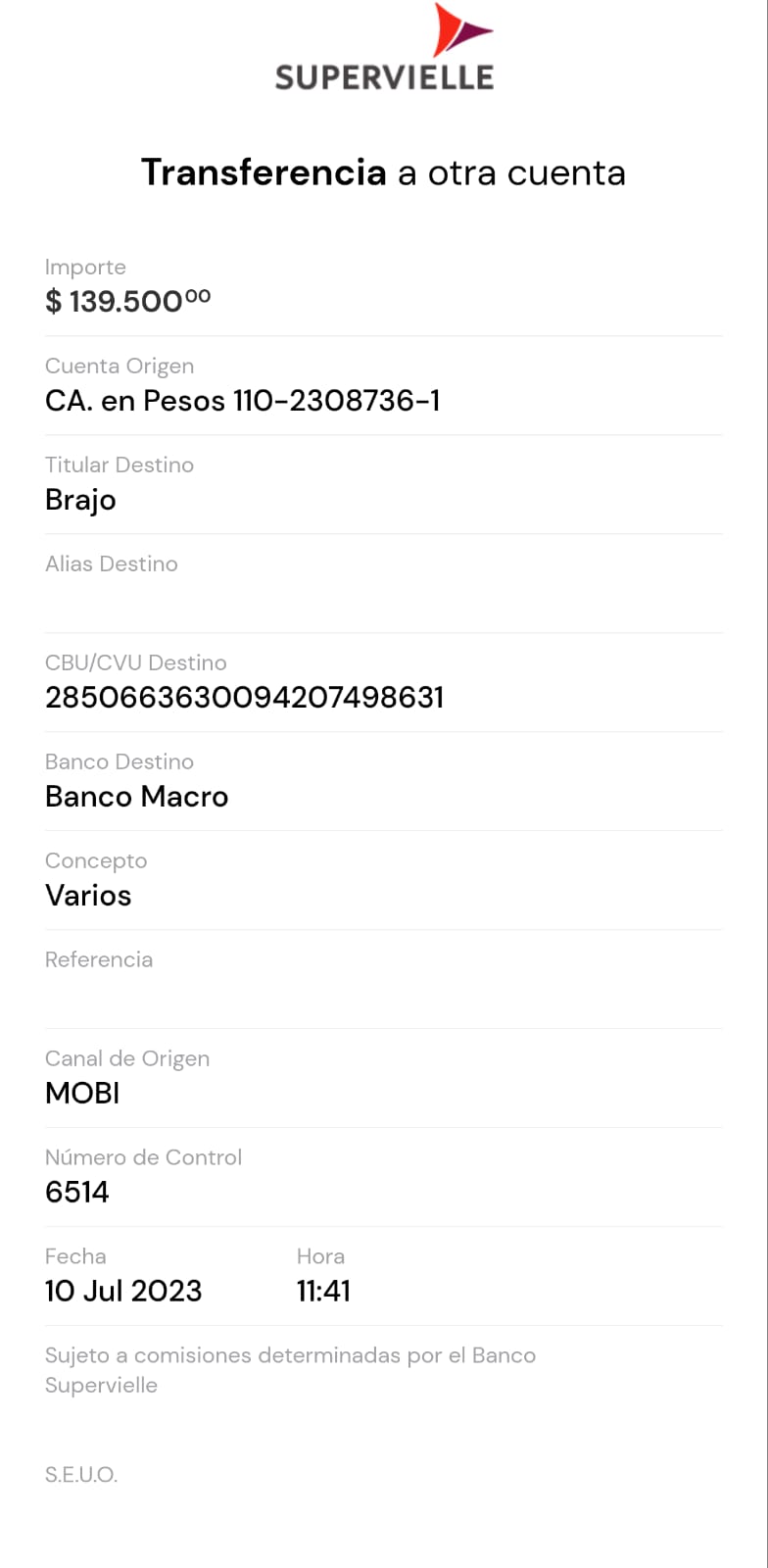768x1568 pixels.
Task: Select the control number 6514
Action: (77, 1193)
